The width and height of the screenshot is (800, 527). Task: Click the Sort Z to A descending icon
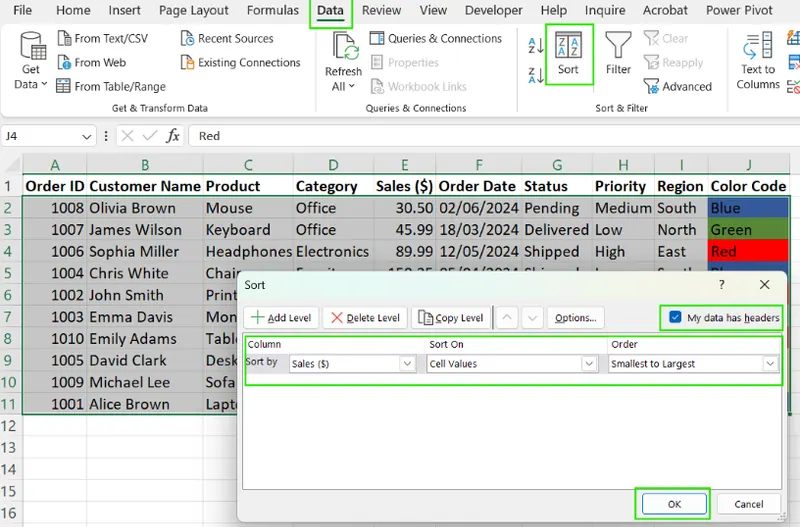click(536, 75)
